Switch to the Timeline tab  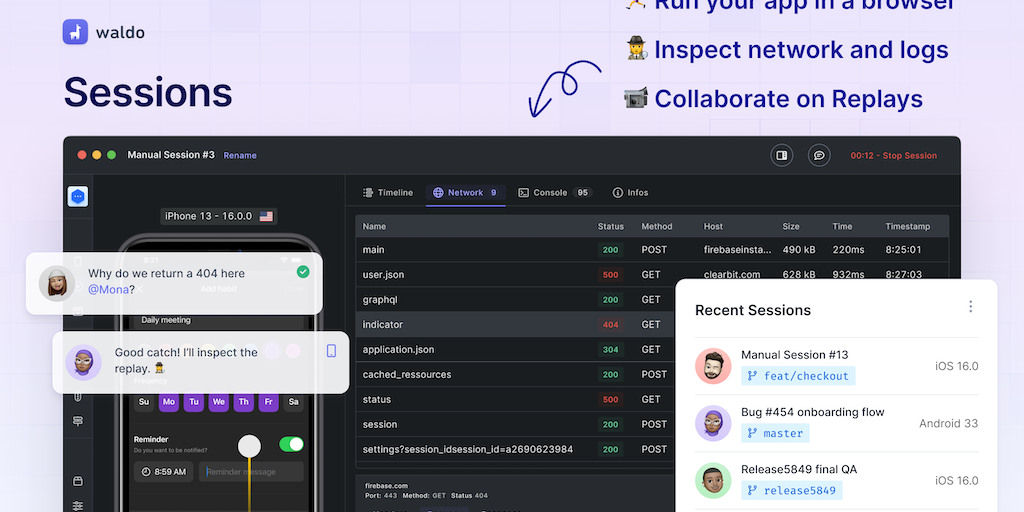[388, 193]
